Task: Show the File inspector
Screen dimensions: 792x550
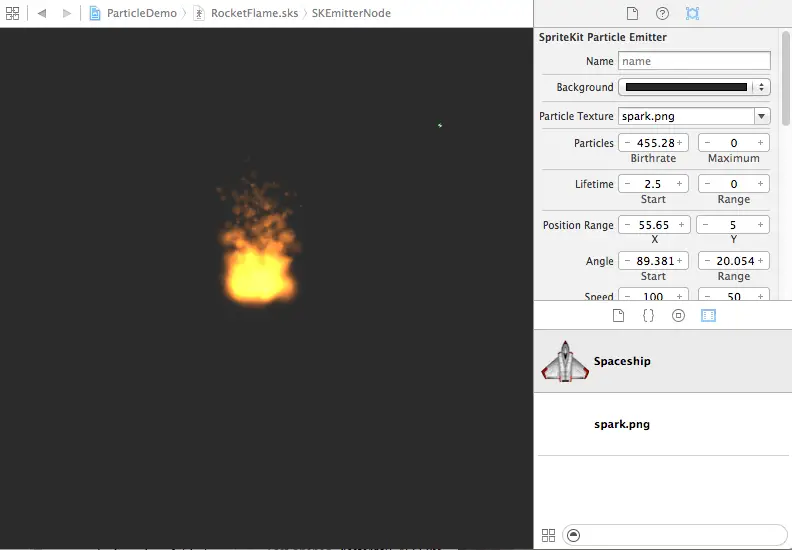Action: (632, 13)
